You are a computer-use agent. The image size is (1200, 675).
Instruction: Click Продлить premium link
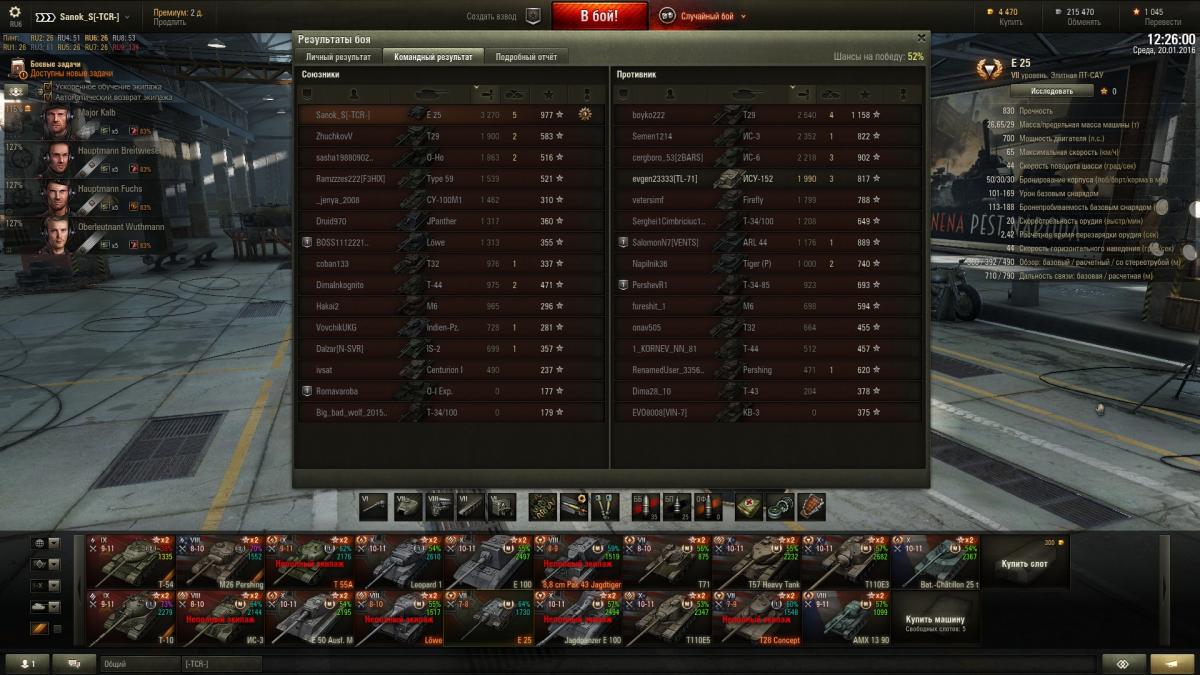(169, 22)
